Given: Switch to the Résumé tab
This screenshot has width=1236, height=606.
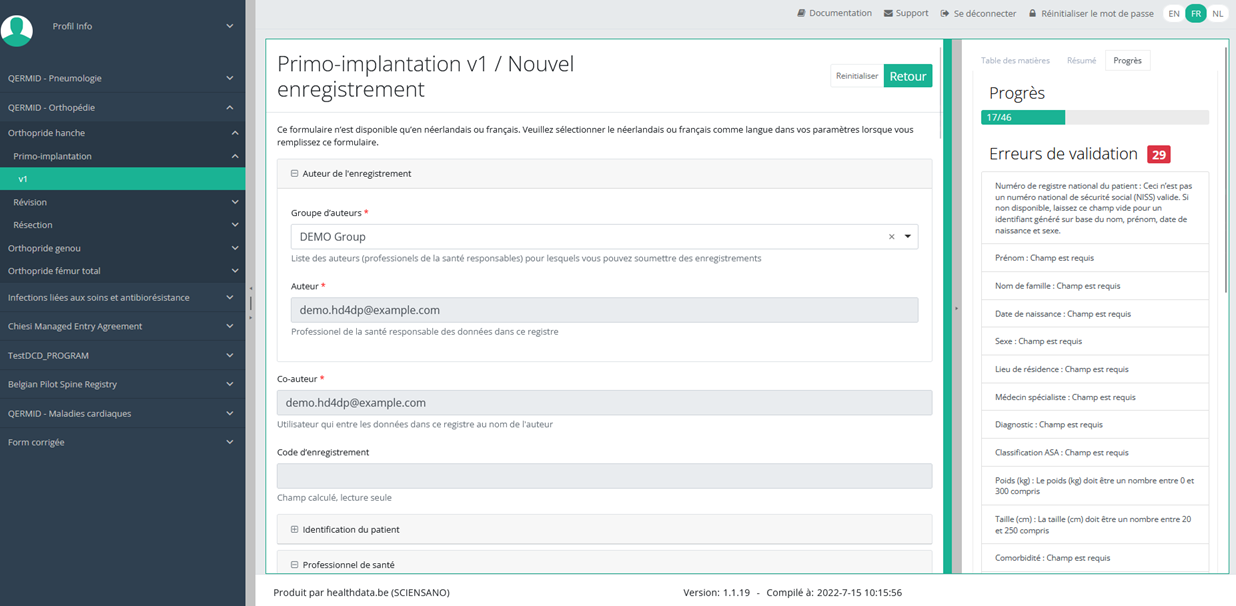Looking at the screenshot, I should point(1081,61).
